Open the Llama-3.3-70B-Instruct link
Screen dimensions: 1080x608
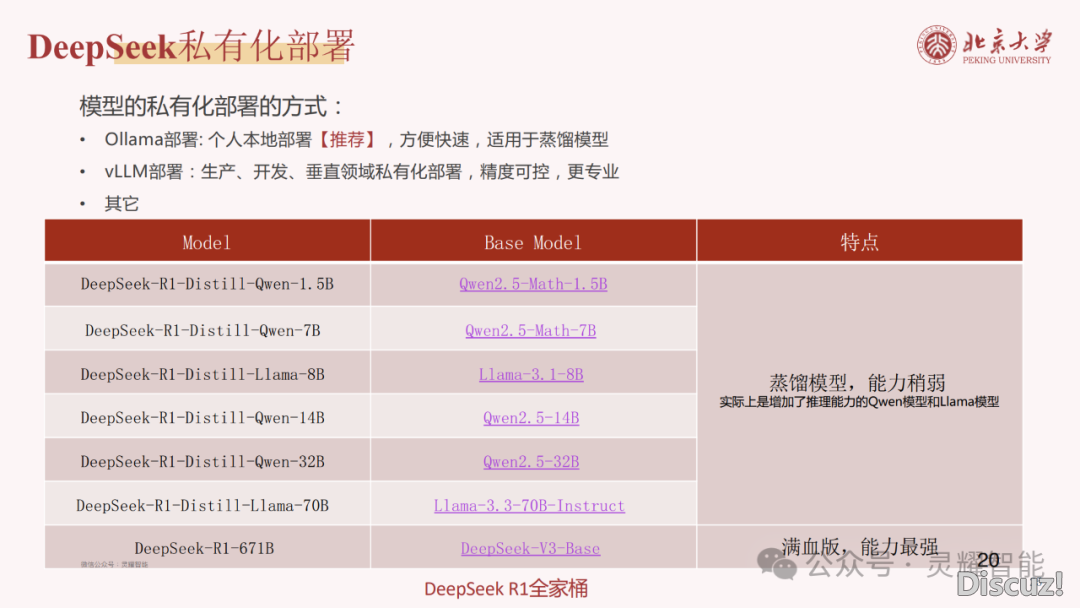coord(529,506)
